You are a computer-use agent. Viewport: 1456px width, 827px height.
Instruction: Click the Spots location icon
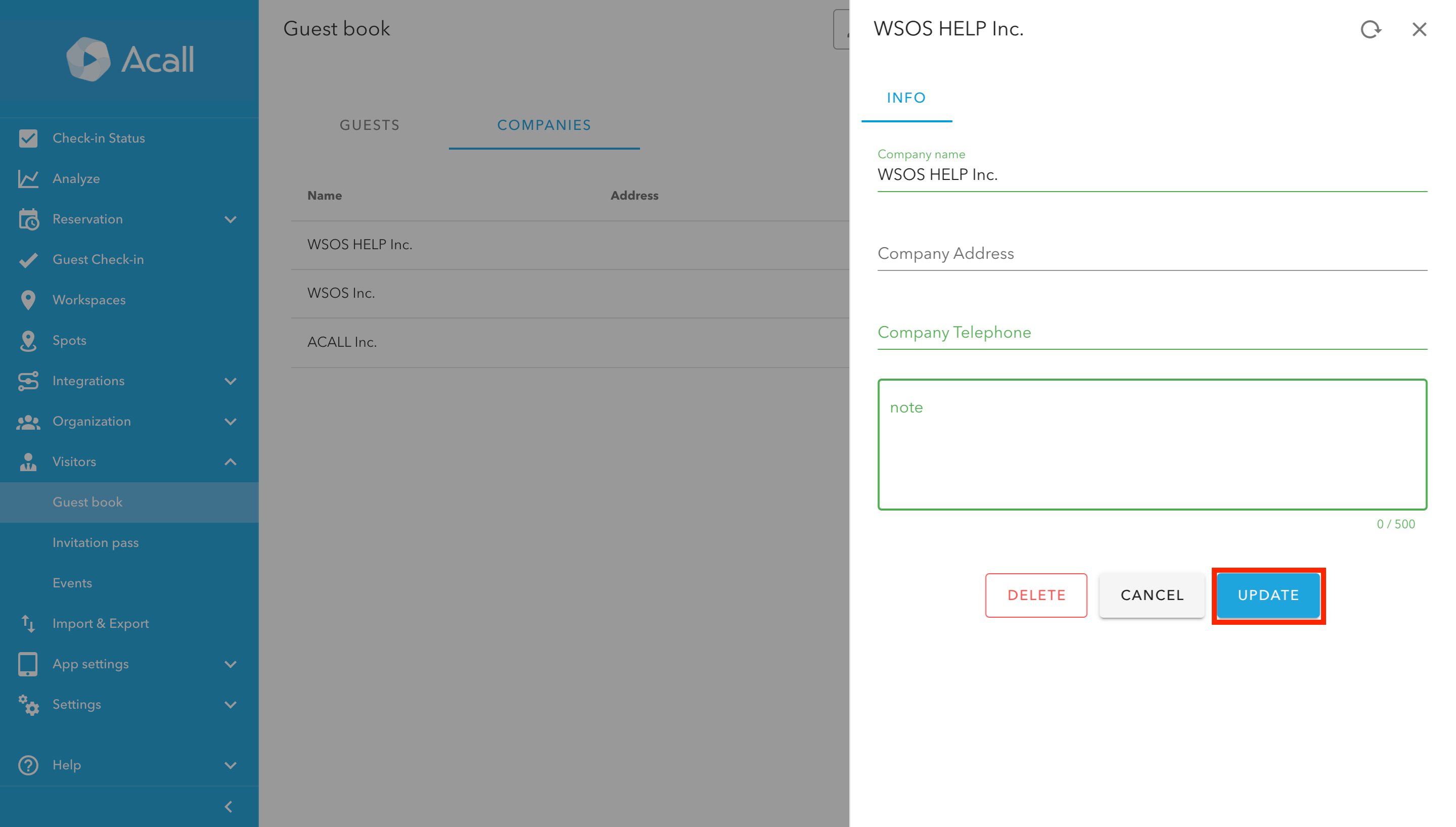28,340
